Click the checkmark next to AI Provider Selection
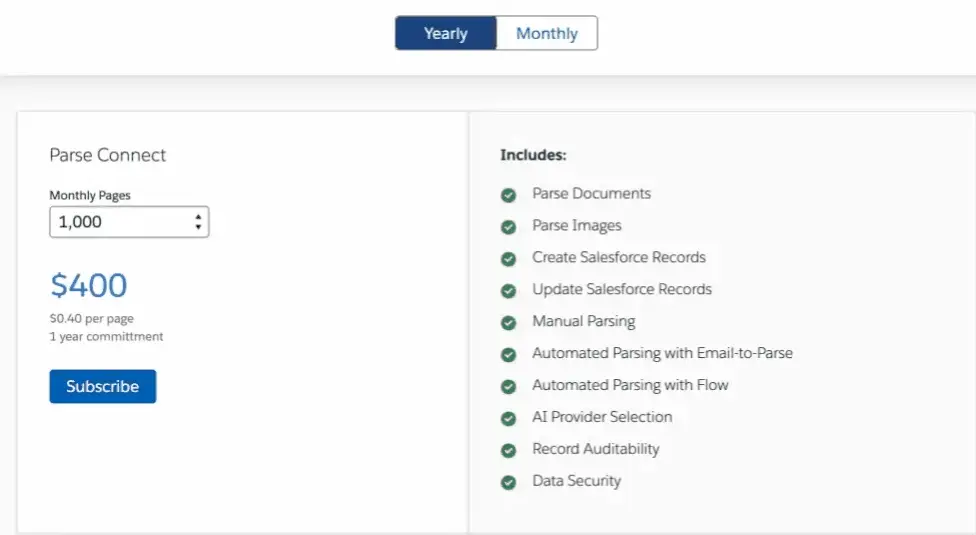This screenshot has height=535, width=976. tap(509, 419)
